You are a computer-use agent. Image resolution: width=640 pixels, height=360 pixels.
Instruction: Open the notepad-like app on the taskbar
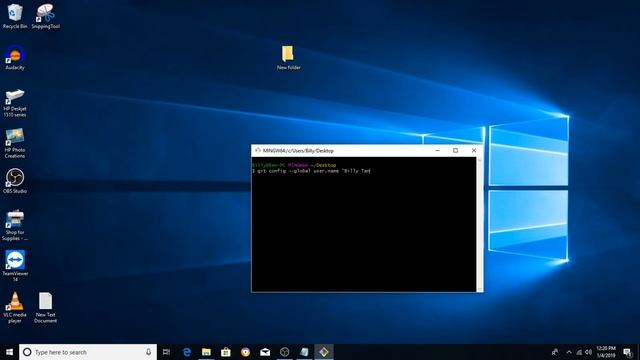[304, 352]
